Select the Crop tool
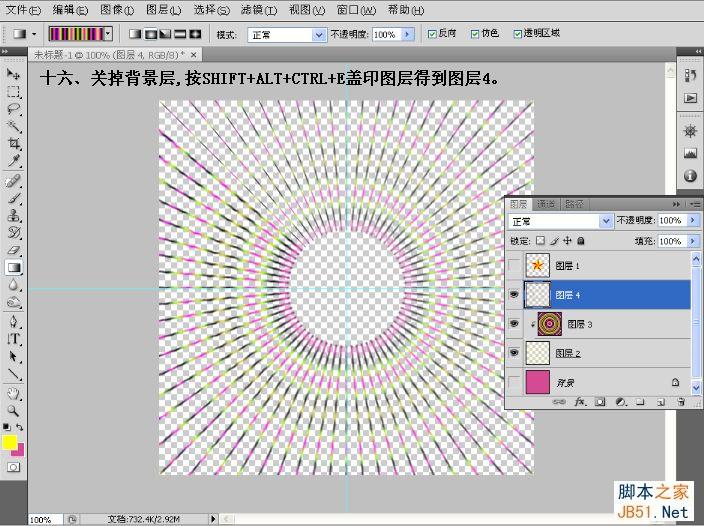Viewport: 704px width, 526px height. click(13, 144)
